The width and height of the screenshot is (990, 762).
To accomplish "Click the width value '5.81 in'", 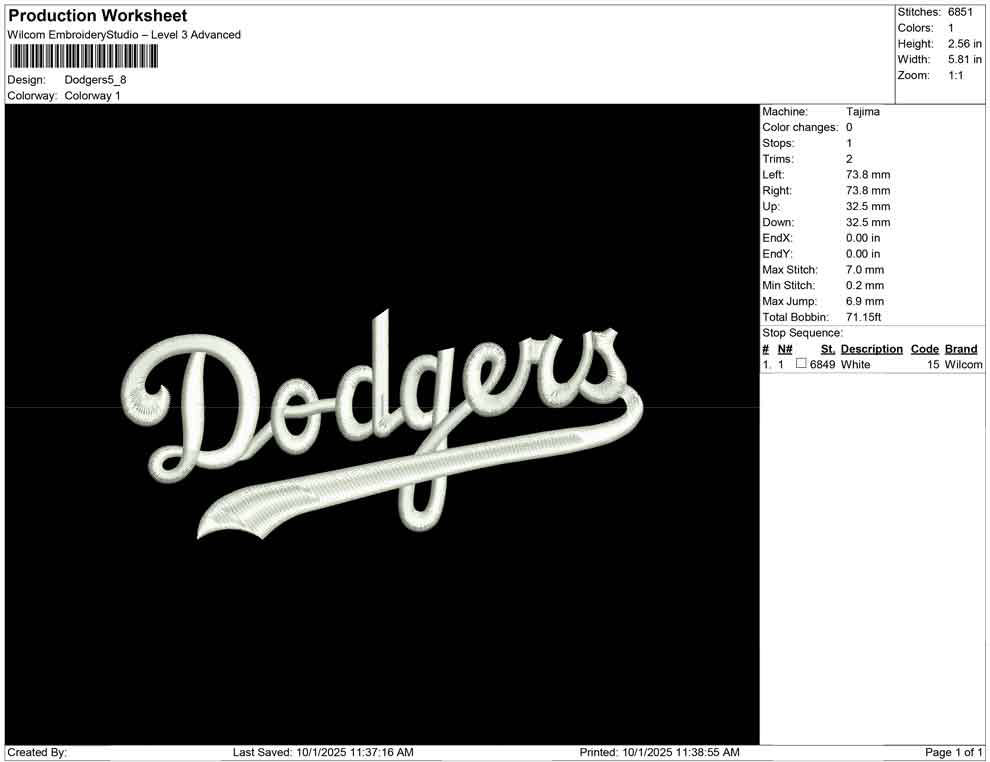I will 965,59.
